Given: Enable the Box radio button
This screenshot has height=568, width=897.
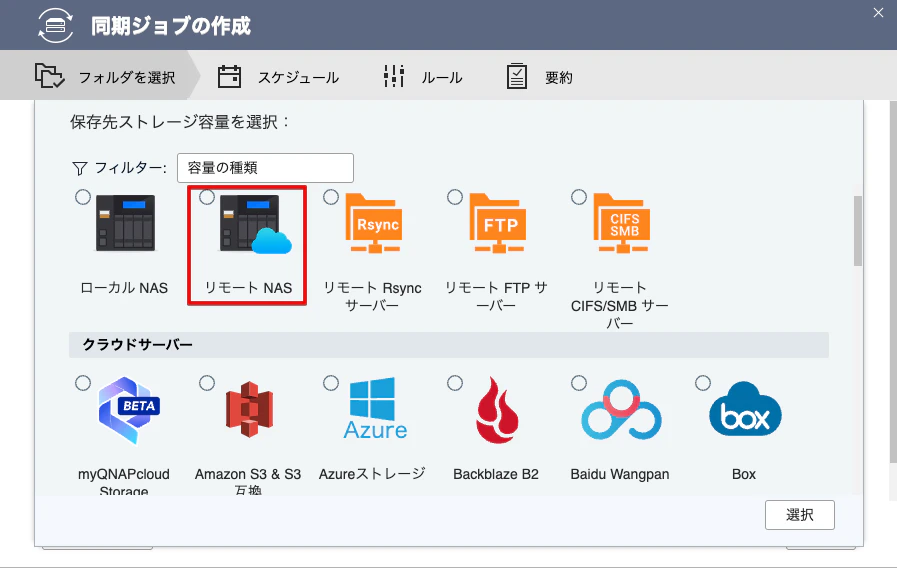Looking at the screenshot, I should click(x=703, y=383).
